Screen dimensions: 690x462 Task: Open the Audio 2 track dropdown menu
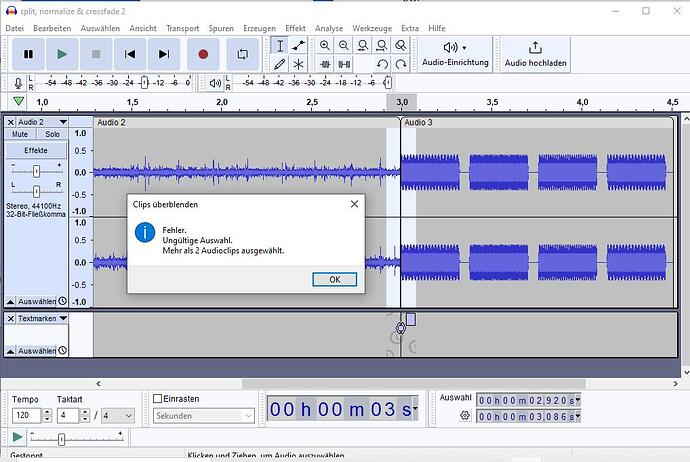pos(63,122)
